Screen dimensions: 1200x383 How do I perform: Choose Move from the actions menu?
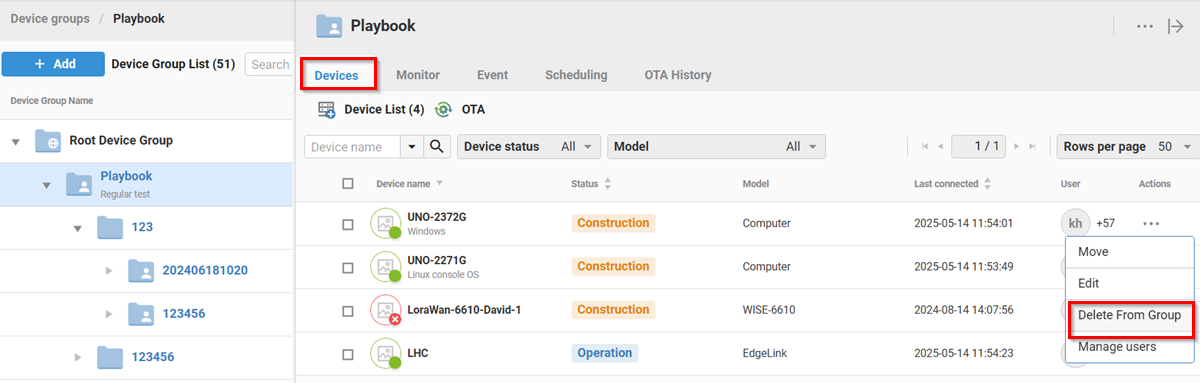click(x=1130, y=252)
